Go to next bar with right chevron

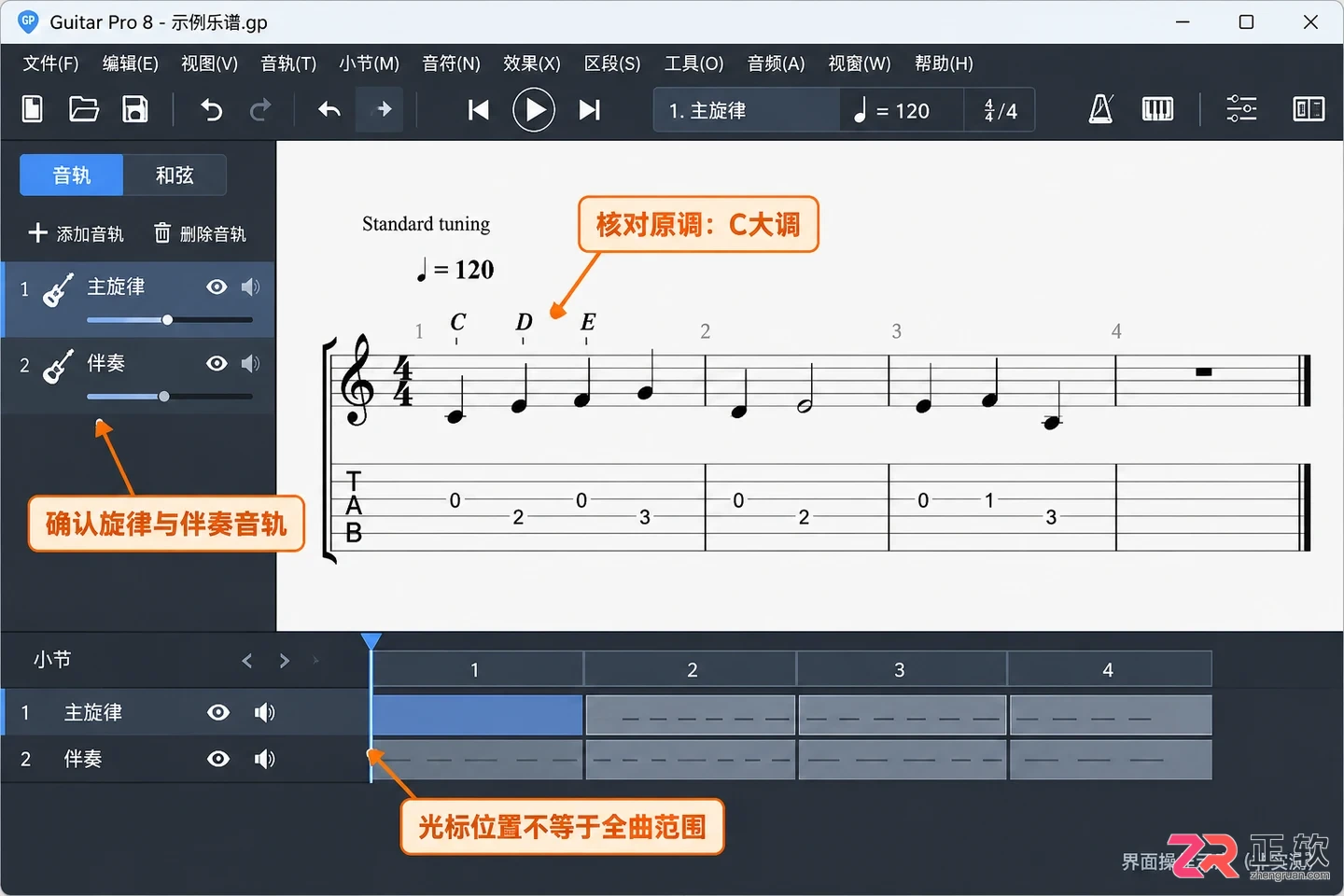point(285,661)
